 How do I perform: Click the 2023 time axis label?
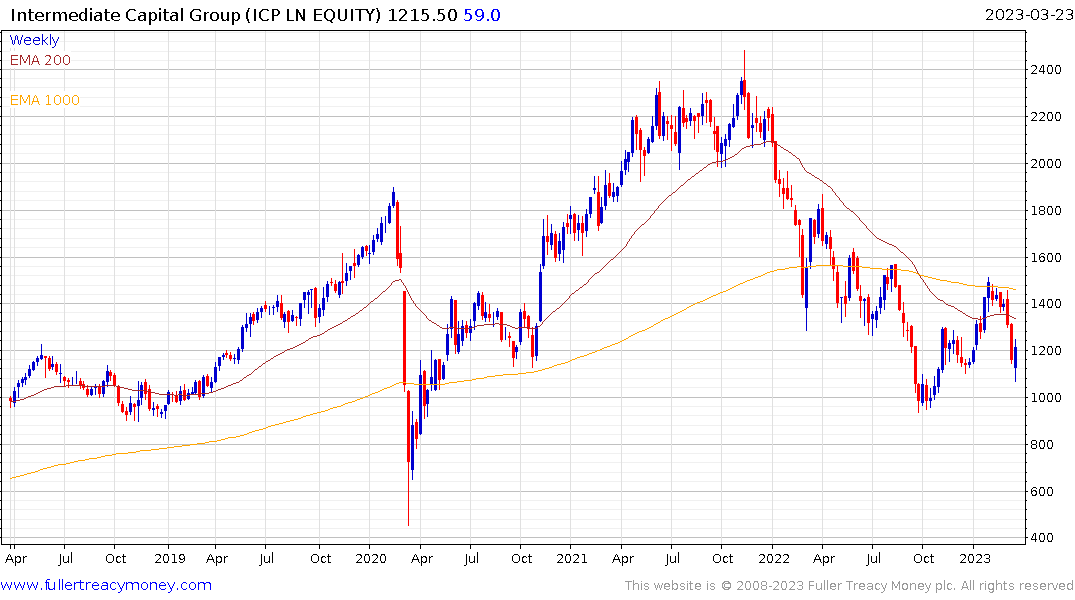click(x=975, y=558)
